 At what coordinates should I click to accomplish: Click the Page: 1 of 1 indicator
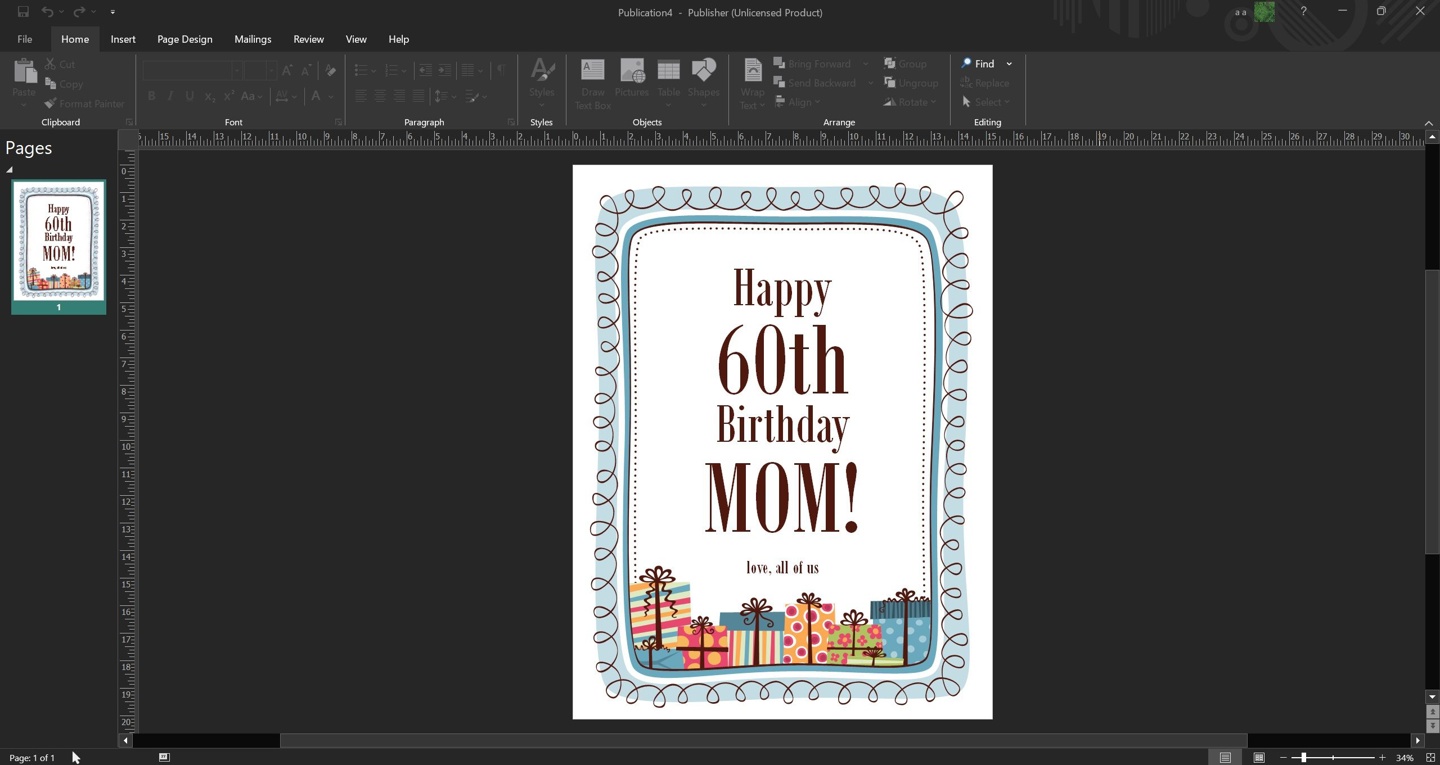32,758
